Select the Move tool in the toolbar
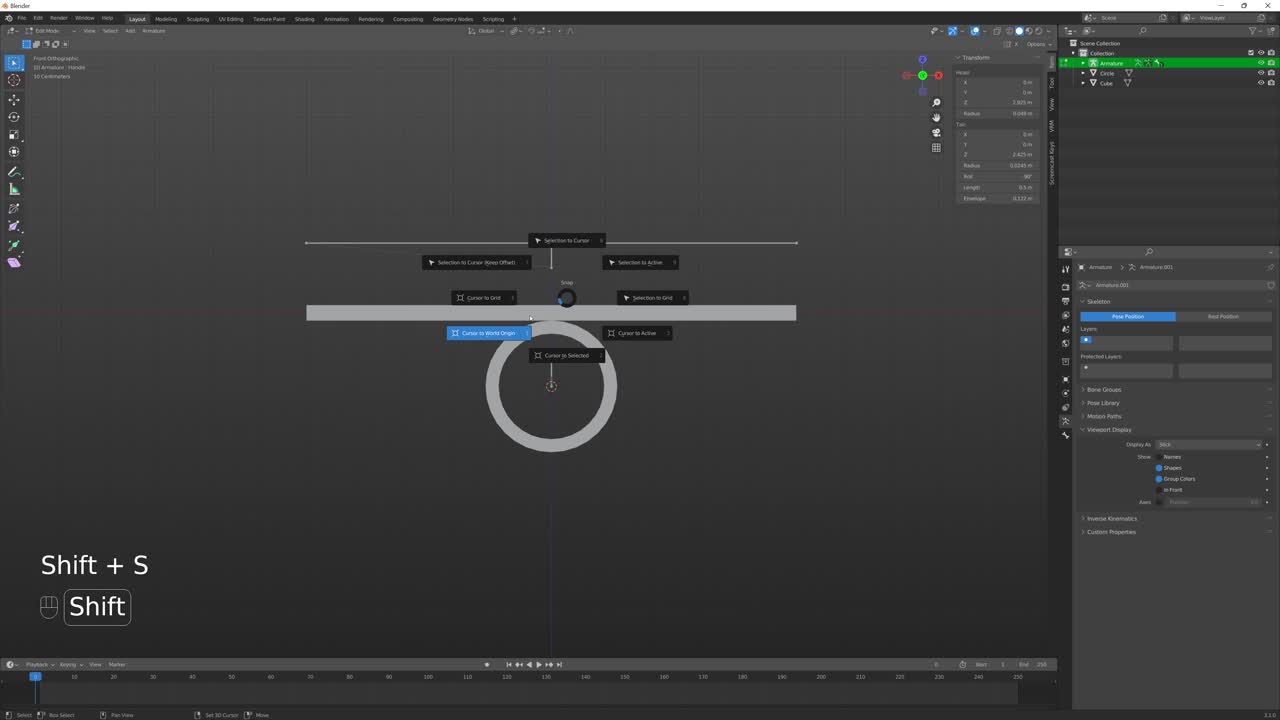 coord(14,100)
